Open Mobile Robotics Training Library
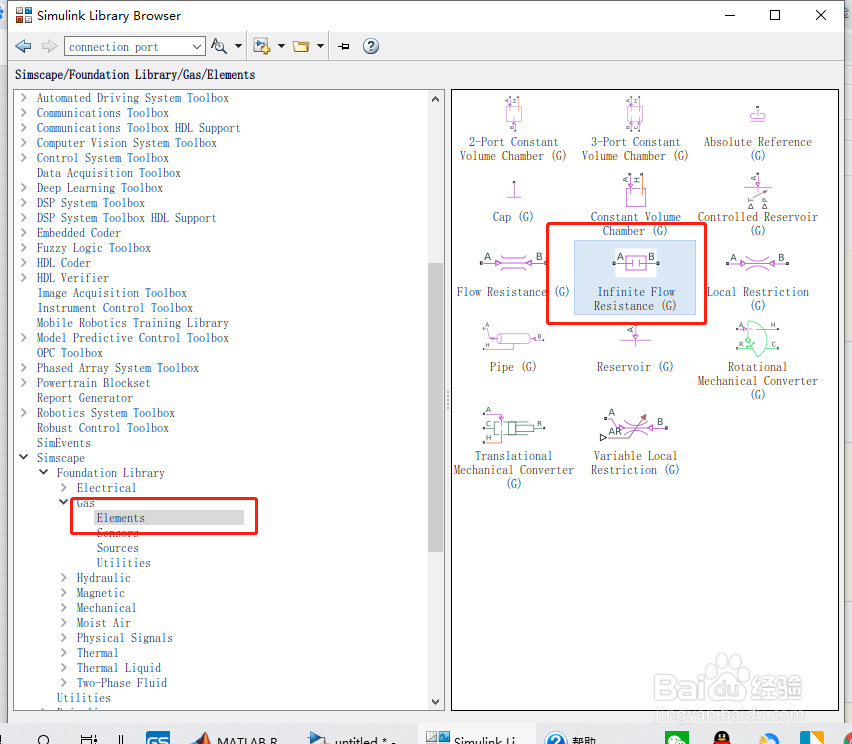This screenshot has width=852, height=744. tap(133, 323)
